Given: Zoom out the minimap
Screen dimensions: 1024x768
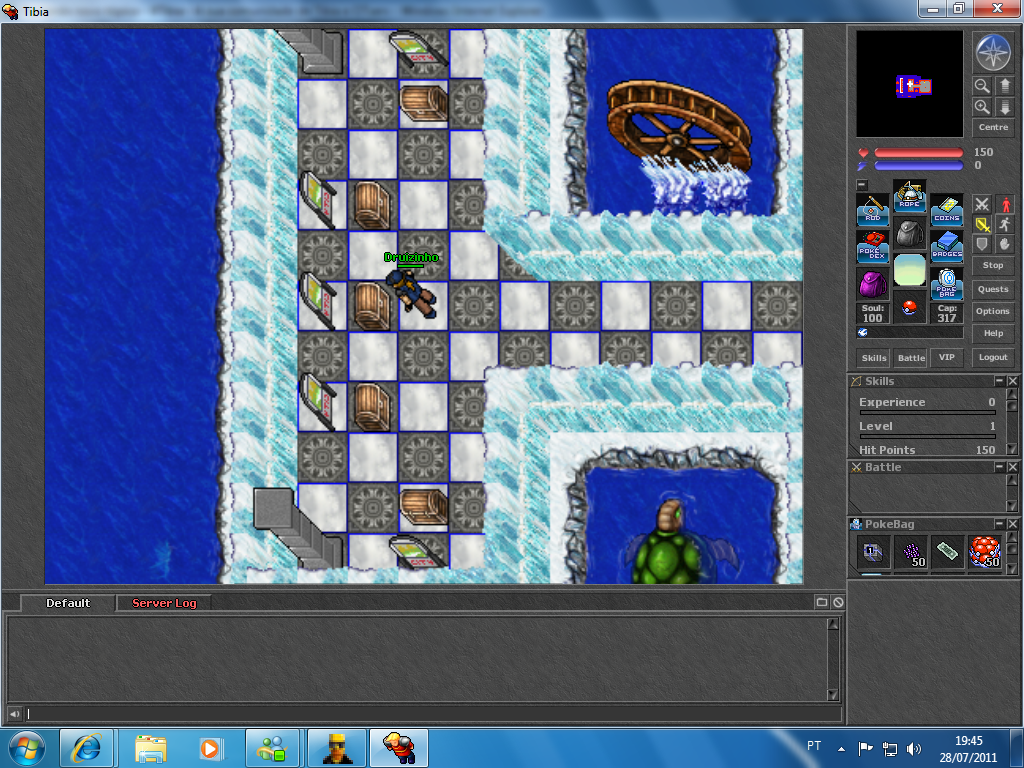Looking at the screenshot, I should pyautogui.click(x=982, y=86).
